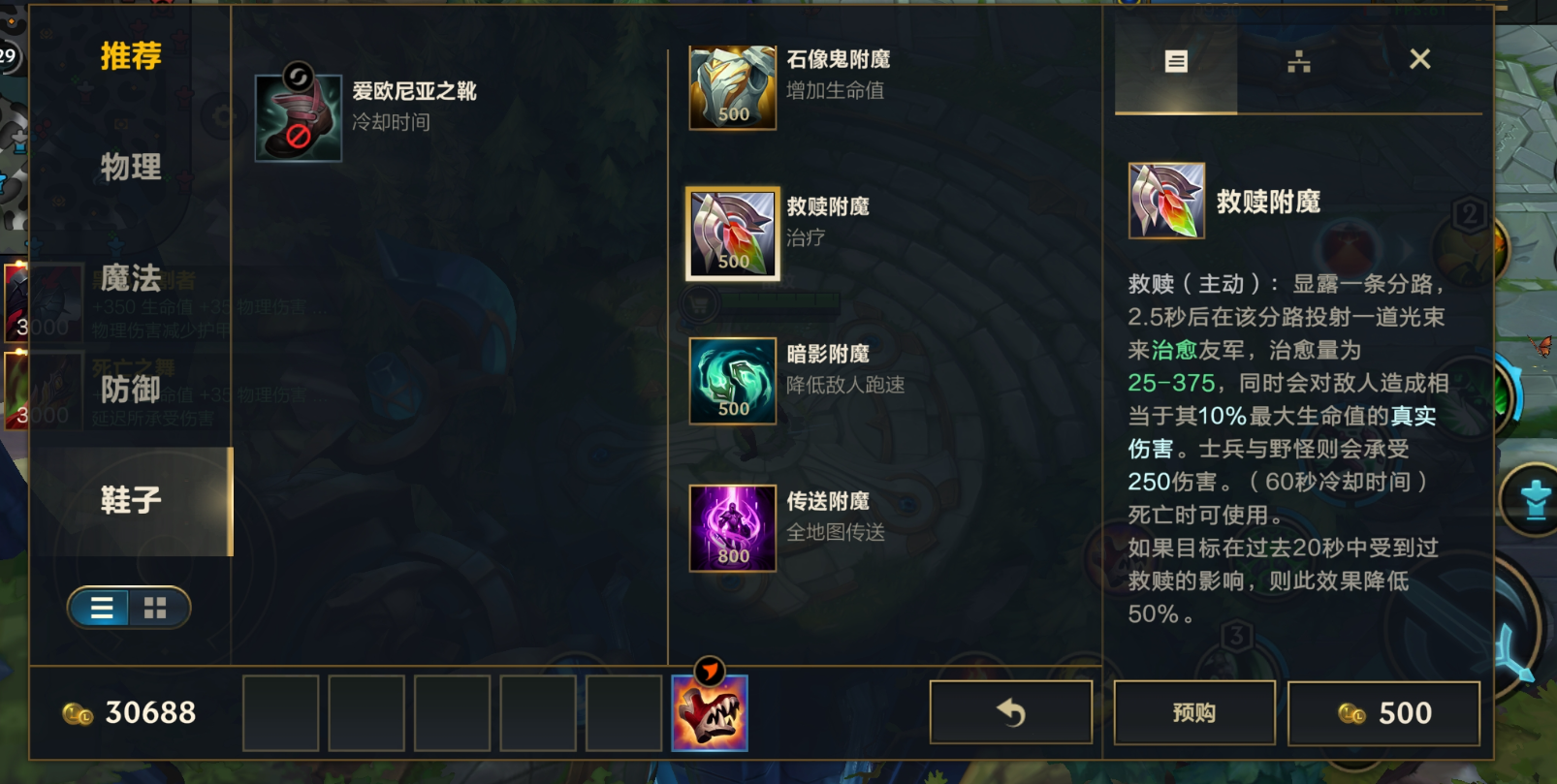Image resolution: width=1557 pixels, height=784 pixels.
Task: Open the 推荐 recommended category
Action: click(131, 56)
